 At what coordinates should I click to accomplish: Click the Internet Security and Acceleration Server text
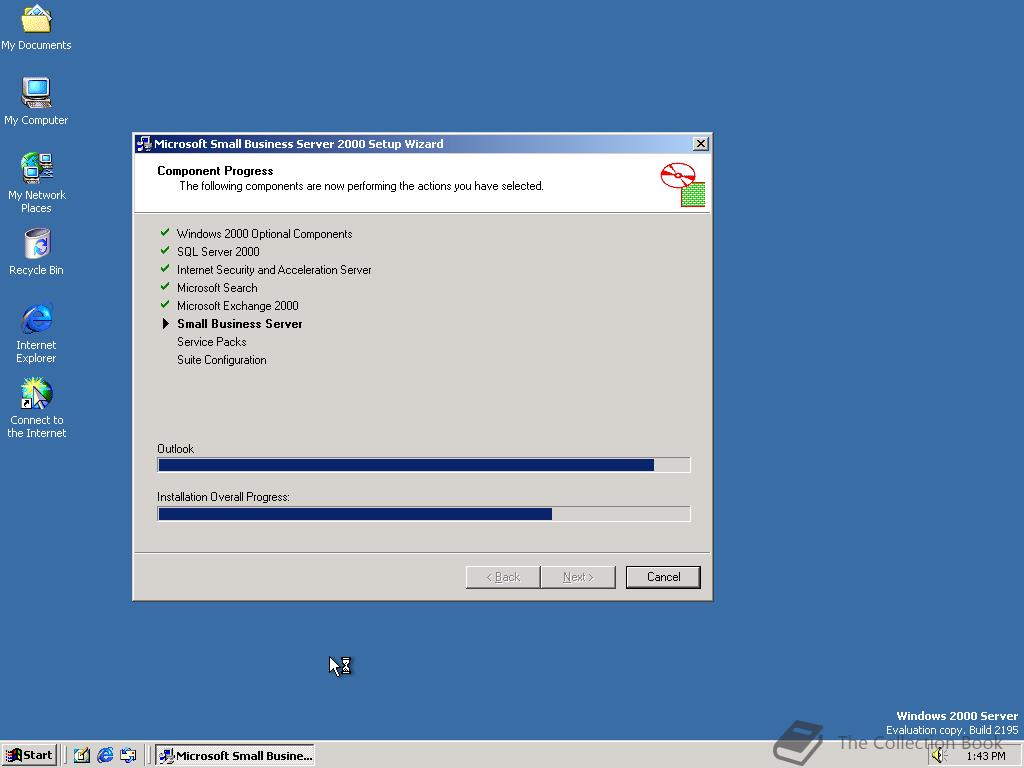[x=274, y=270]
